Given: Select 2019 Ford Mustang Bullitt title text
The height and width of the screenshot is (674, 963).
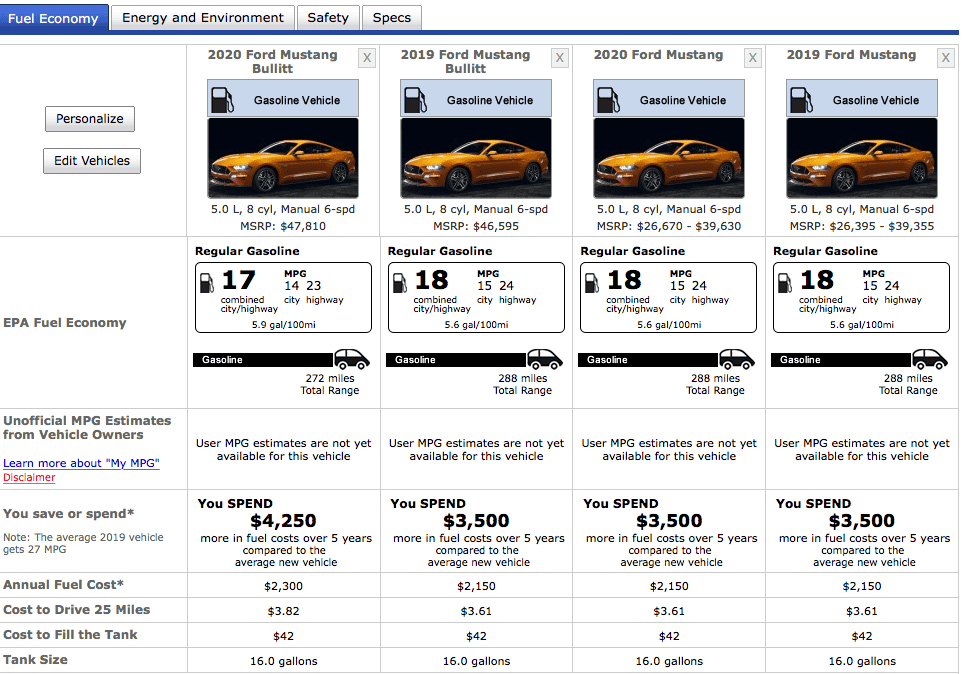Looking at the screenshot, I should [466, 61].
